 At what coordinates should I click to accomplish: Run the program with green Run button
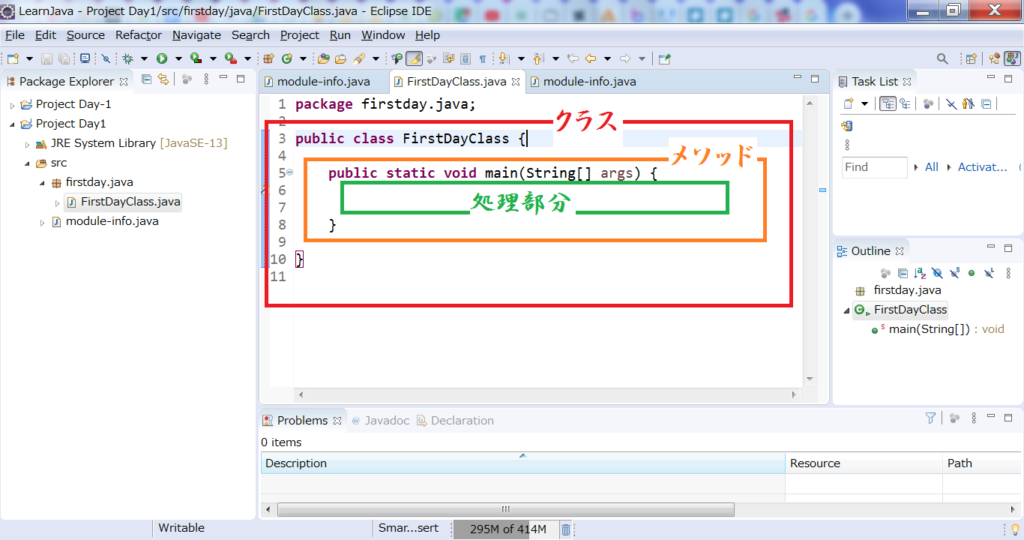(x=161, y=59)
